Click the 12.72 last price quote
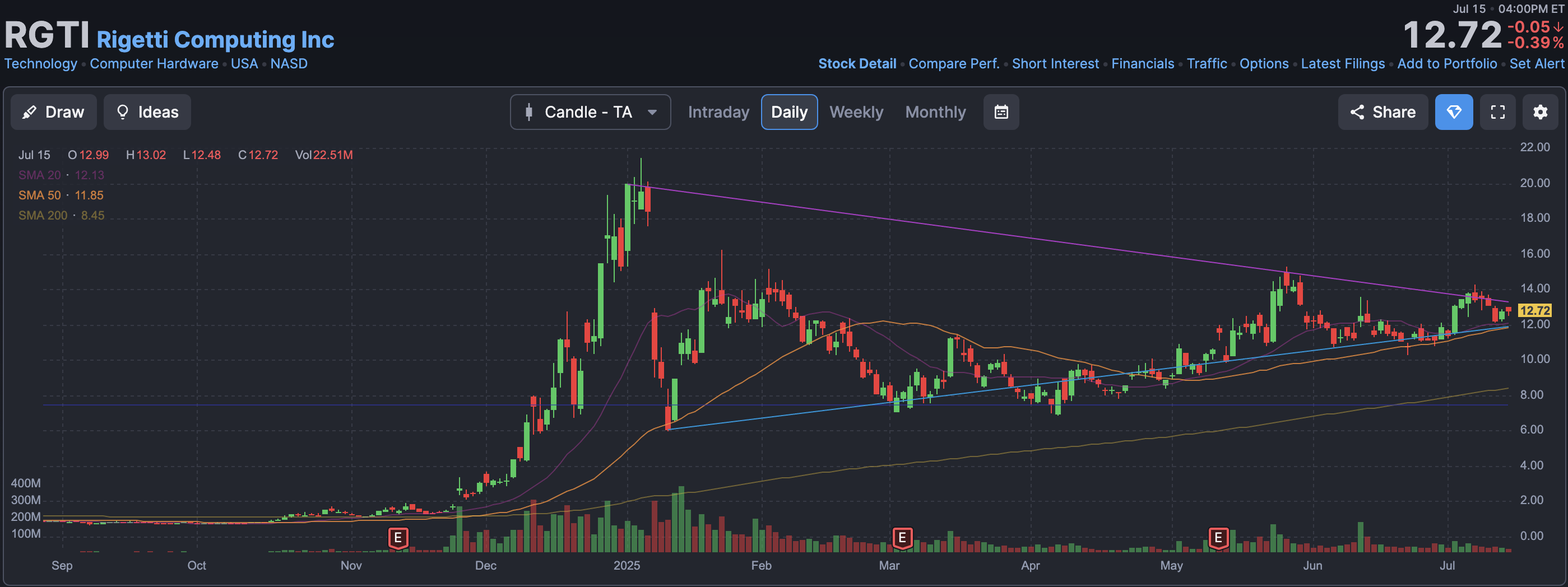The image size is (1568, 587). (x=1453, y=35)
